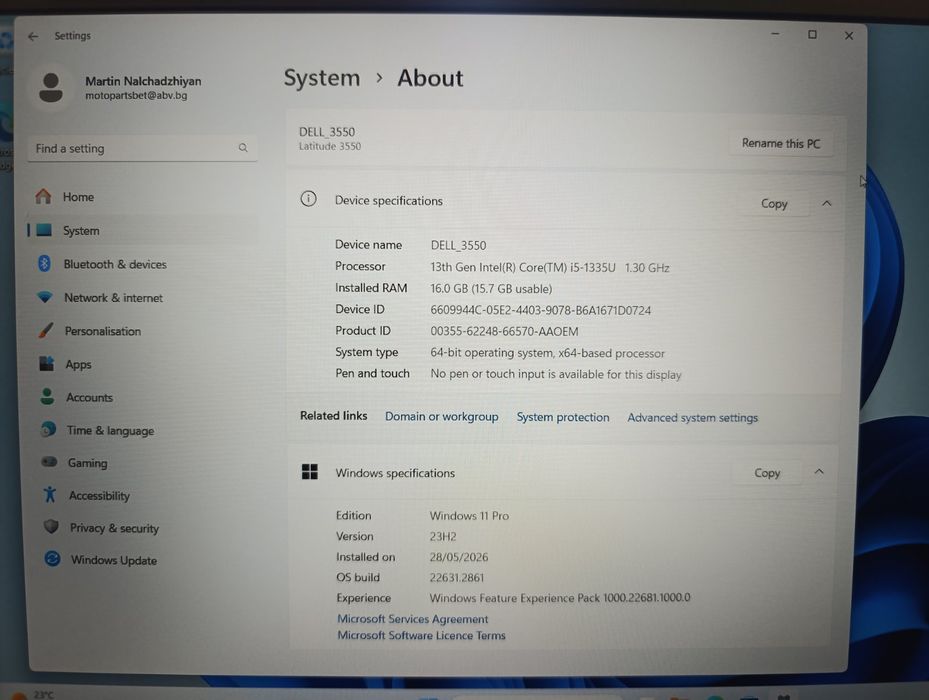Copy the Device specifications
929x700 pixels.
(774, 203)
